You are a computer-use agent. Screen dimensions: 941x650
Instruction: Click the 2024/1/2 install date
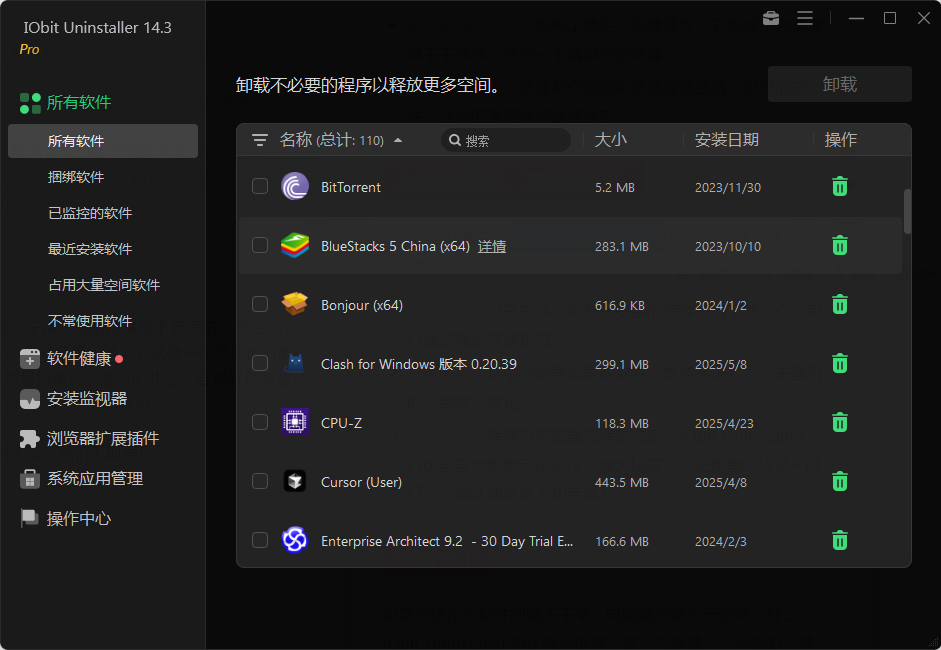click(x=721, y=305)
